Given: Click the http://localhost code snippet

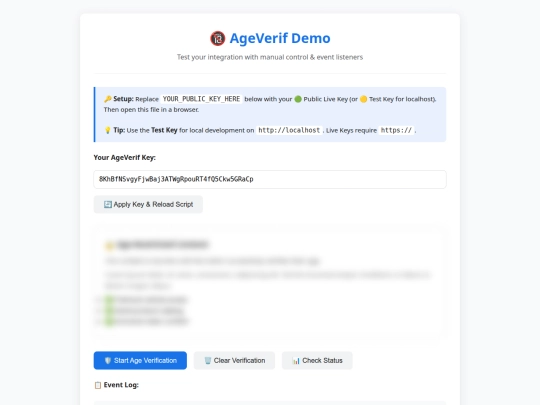Looking at the screenshot, I should point(289,130).
